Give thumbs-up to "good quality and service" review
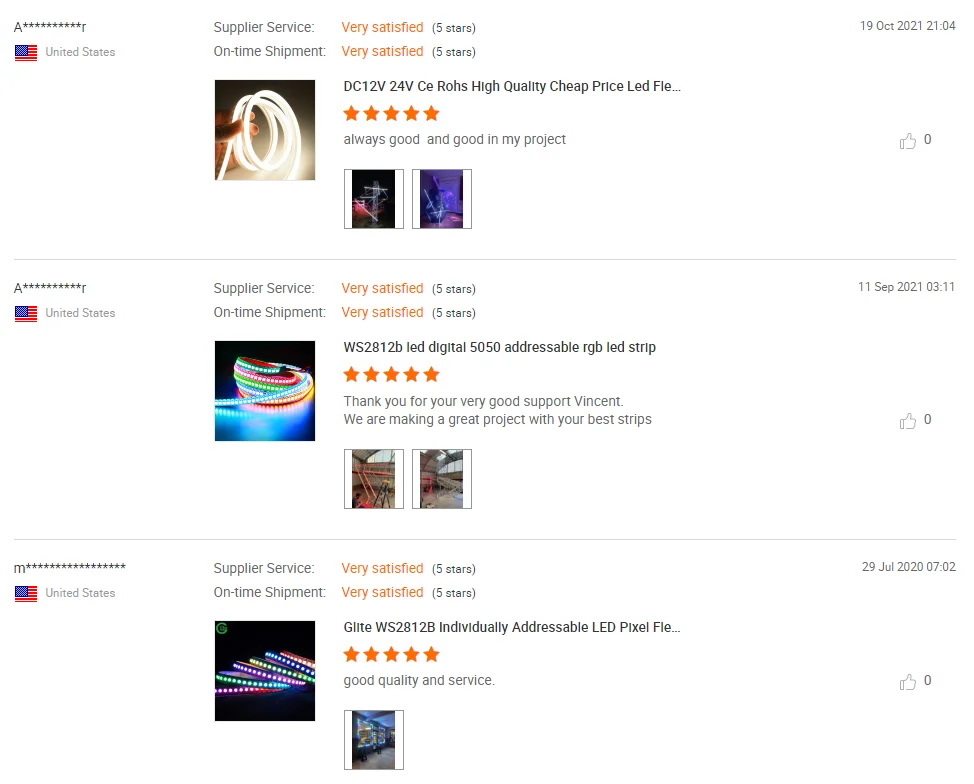 pyautogui.click(x=908, y=682)
